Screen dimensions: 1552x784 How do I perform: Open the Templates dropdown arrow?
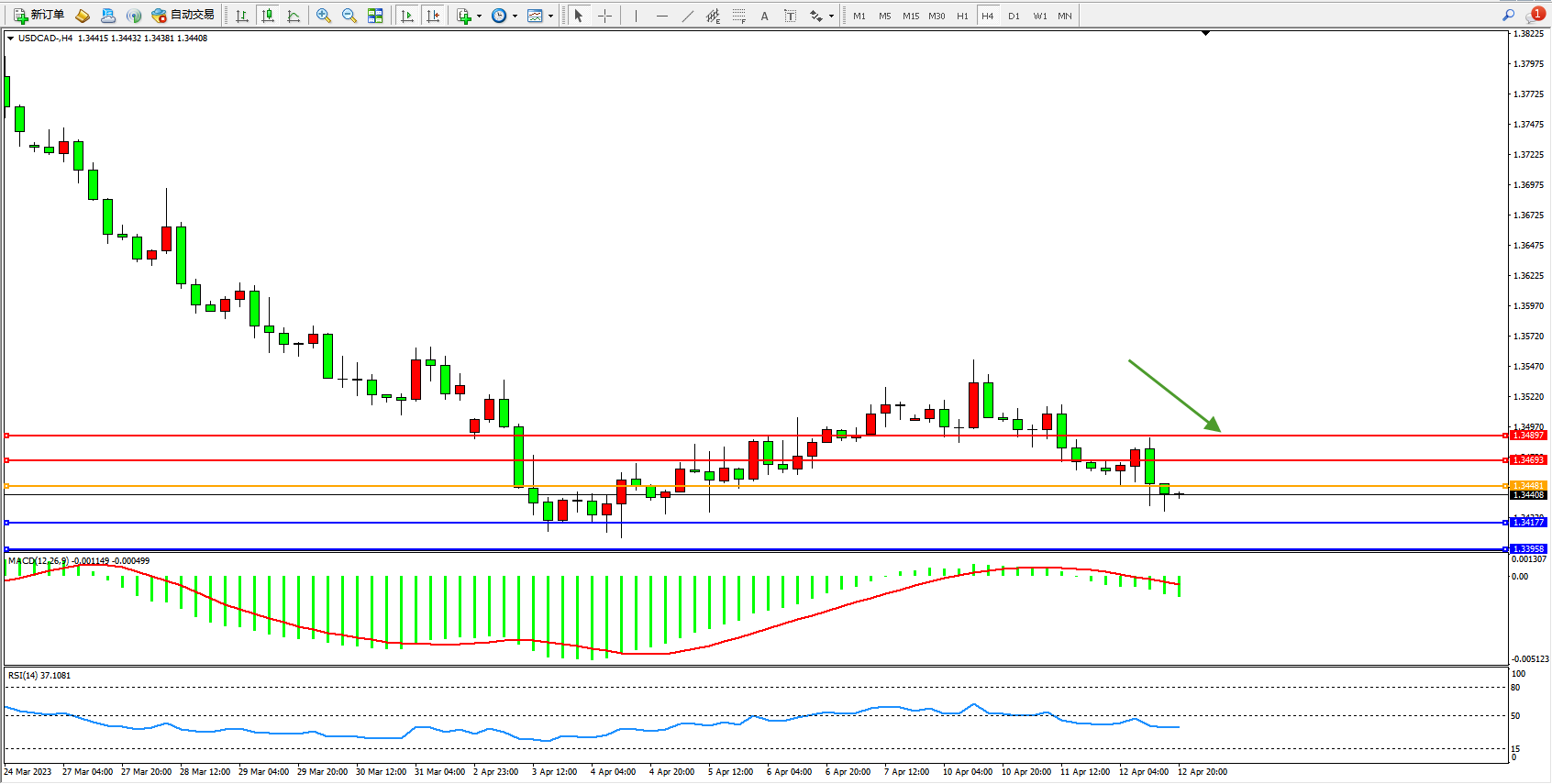(550, 16)
